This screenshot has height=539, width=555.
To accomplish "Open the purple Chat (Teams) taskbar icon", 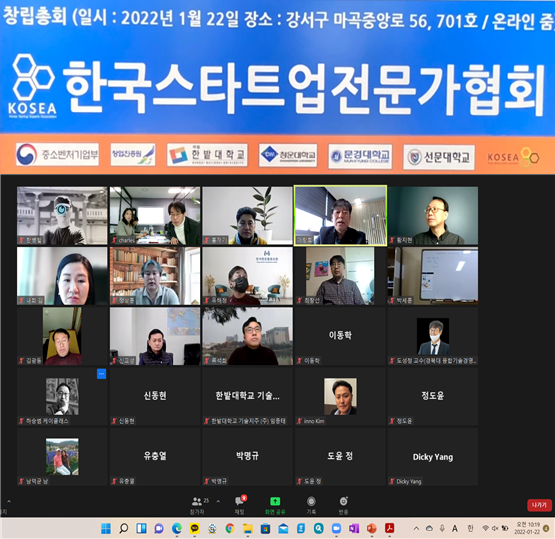I will (x=159, y=529).
